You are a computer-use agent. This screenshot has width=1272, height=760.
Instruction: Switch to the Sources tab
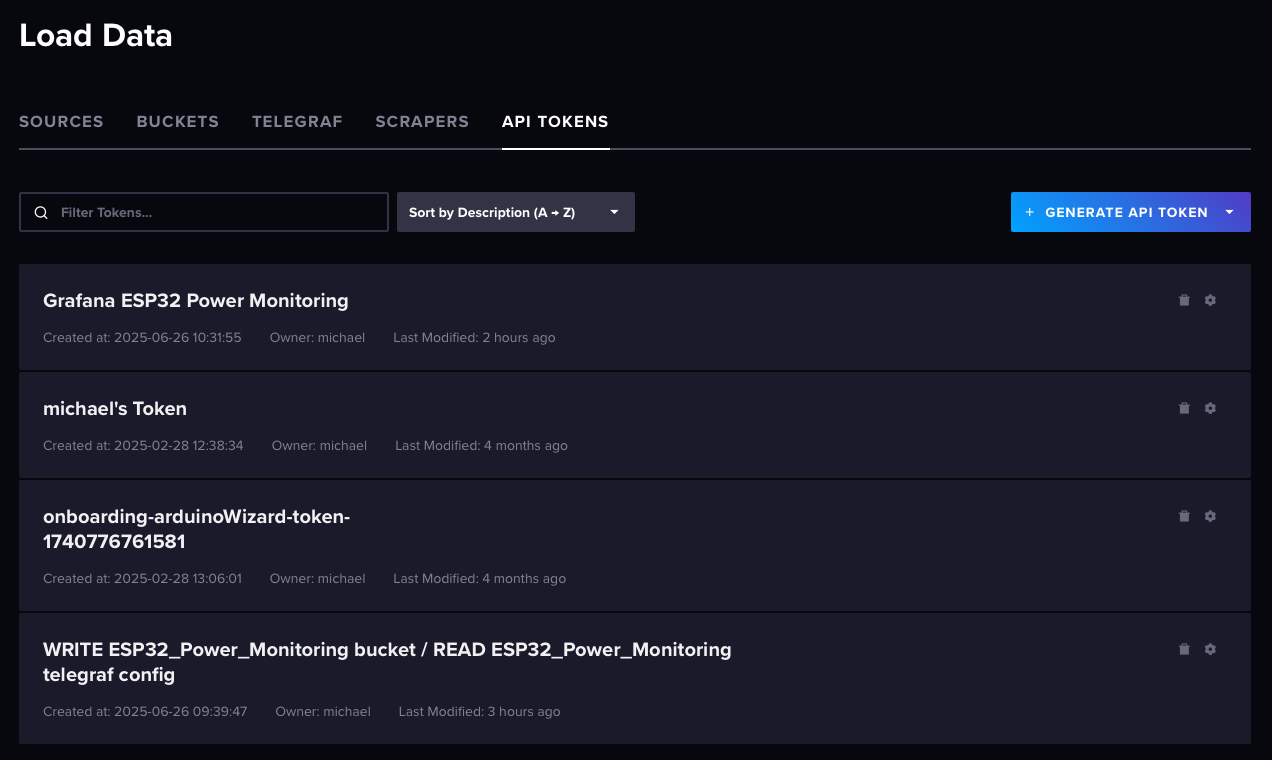point(61,122)
